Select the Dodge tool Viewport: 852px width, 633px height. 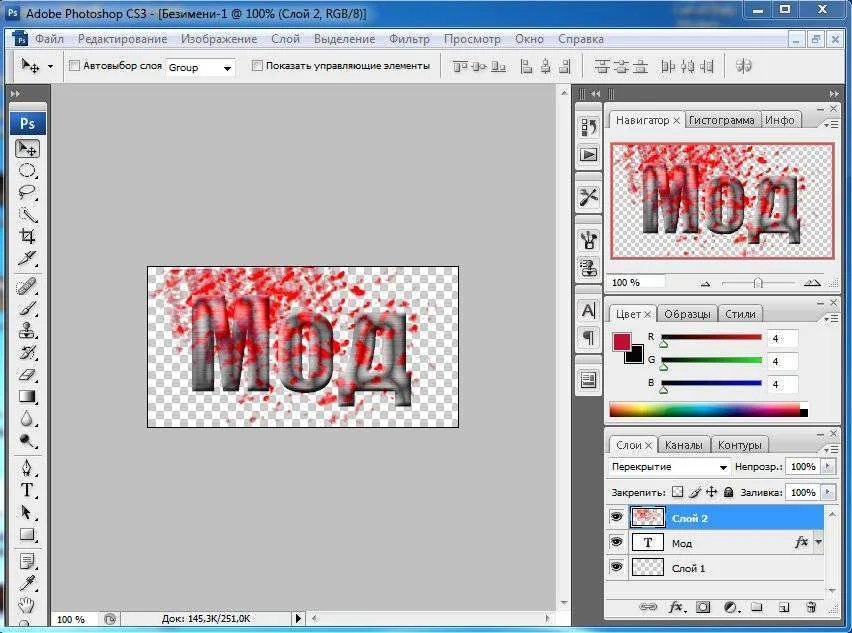point(27,440)
